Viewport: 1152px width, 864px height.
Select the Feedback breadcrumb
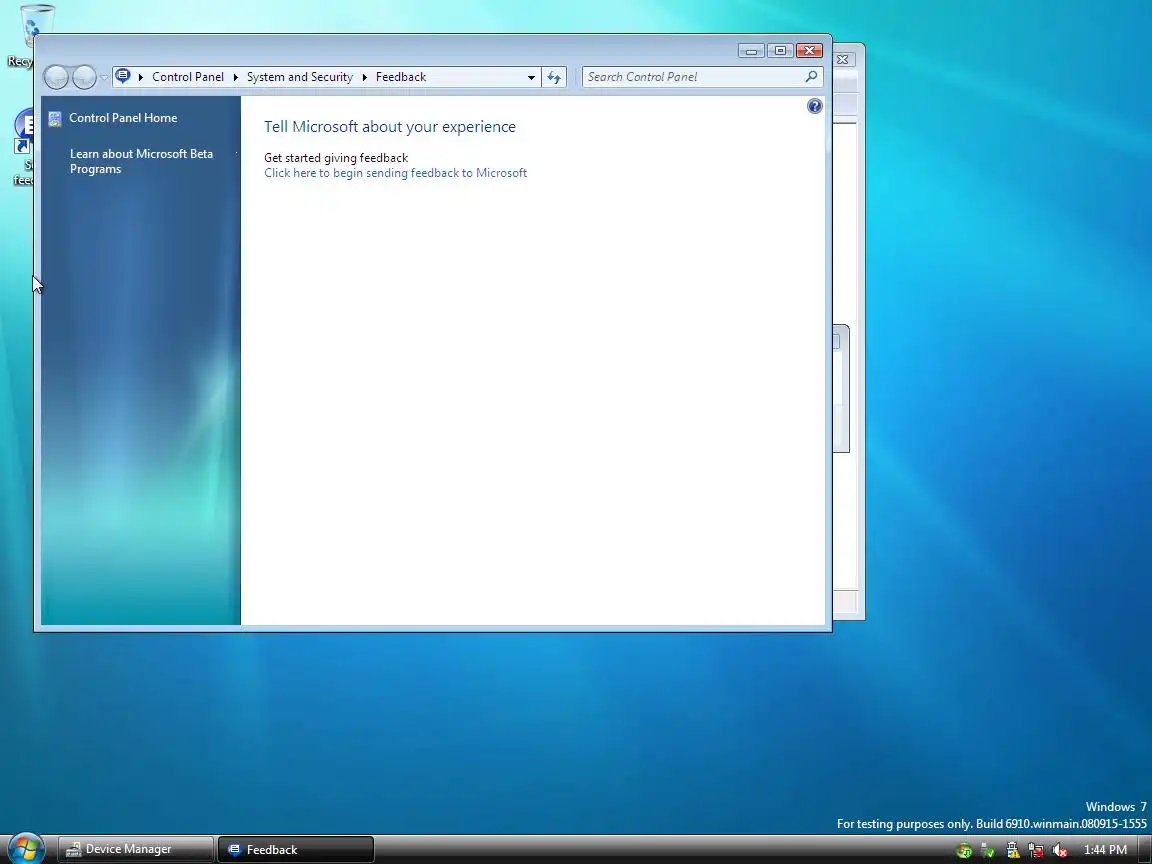point(400,77)
